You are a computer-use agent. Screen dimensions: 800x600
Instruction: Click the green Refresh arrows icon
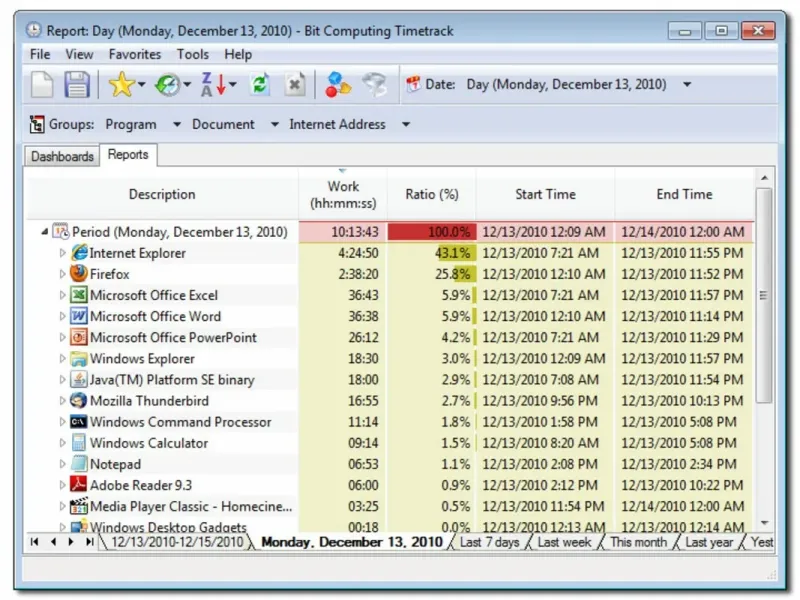click(260, 84)
